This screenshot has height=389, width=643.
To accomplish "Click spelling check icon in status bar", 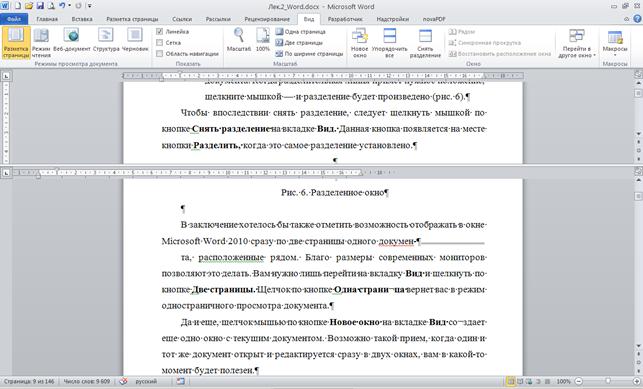I will pos(123,381).
